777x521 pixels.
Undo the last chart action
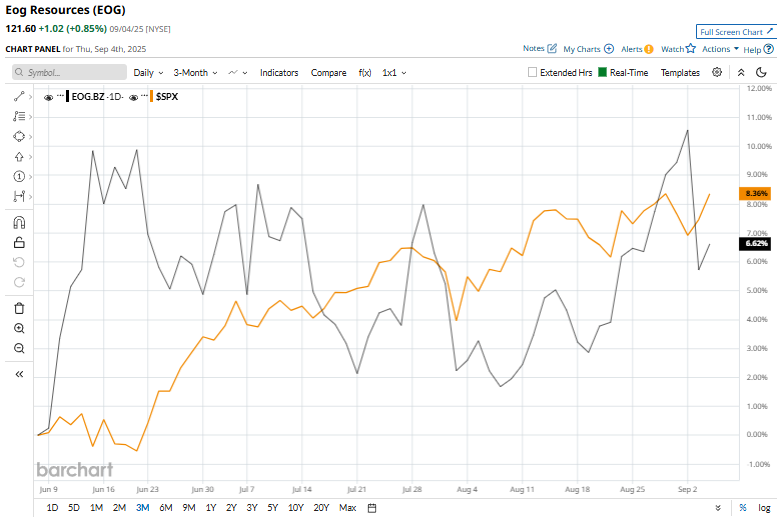[19, 262]
